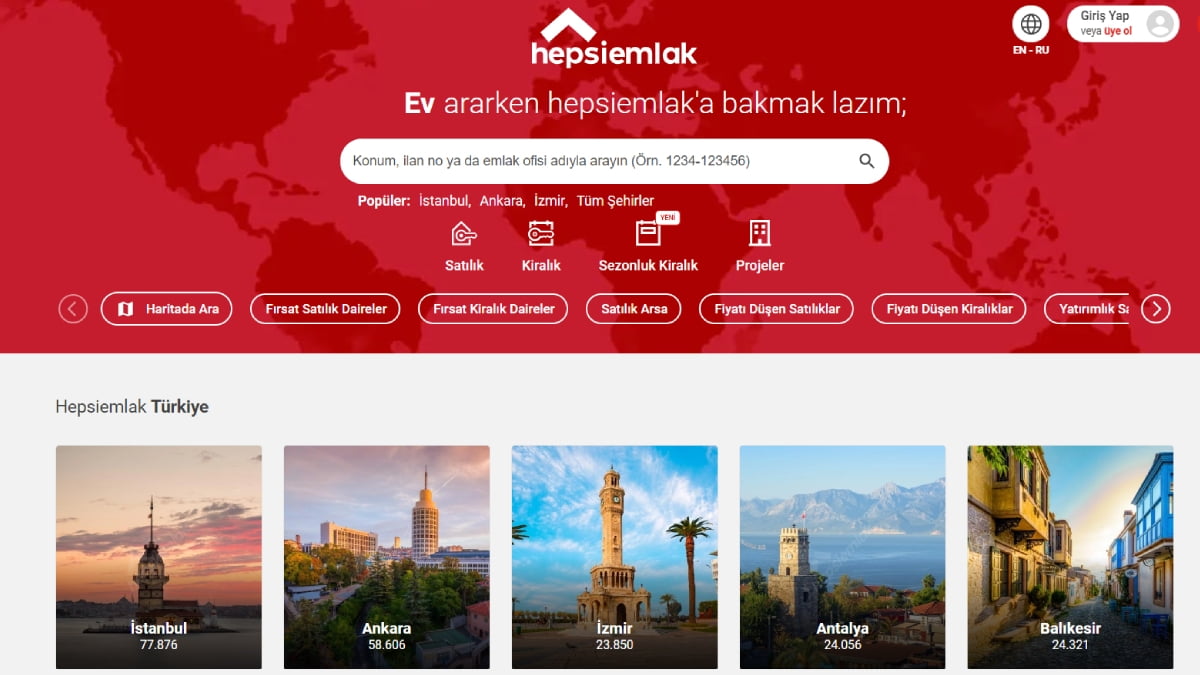Open the globe language selector icon

(x=1031, y=24)
